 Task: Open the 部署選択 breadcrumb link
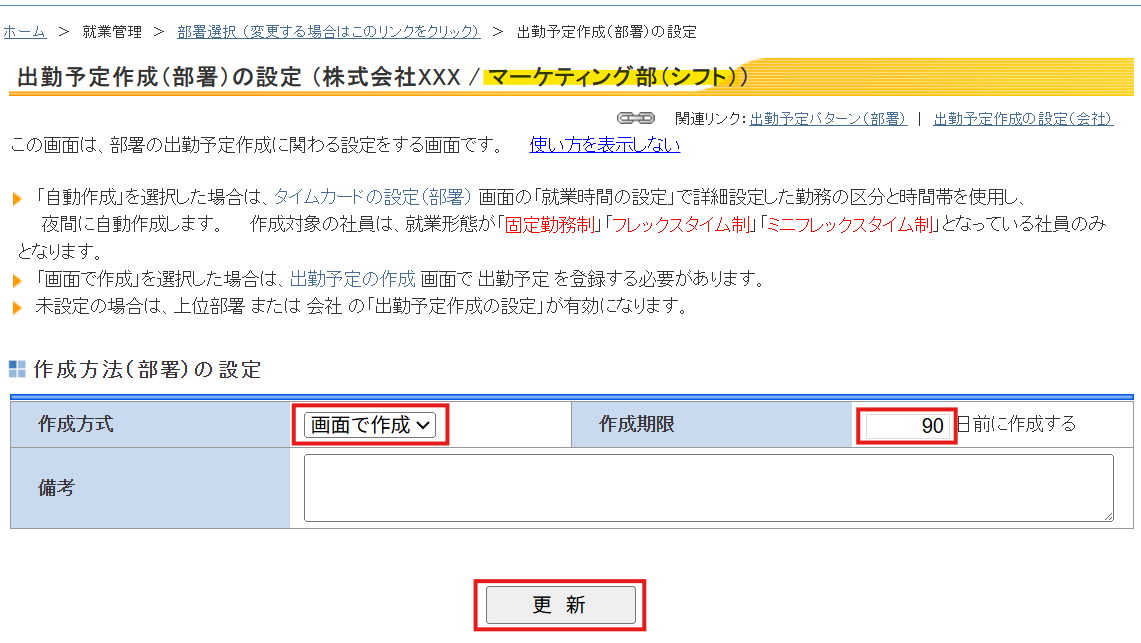328,31
